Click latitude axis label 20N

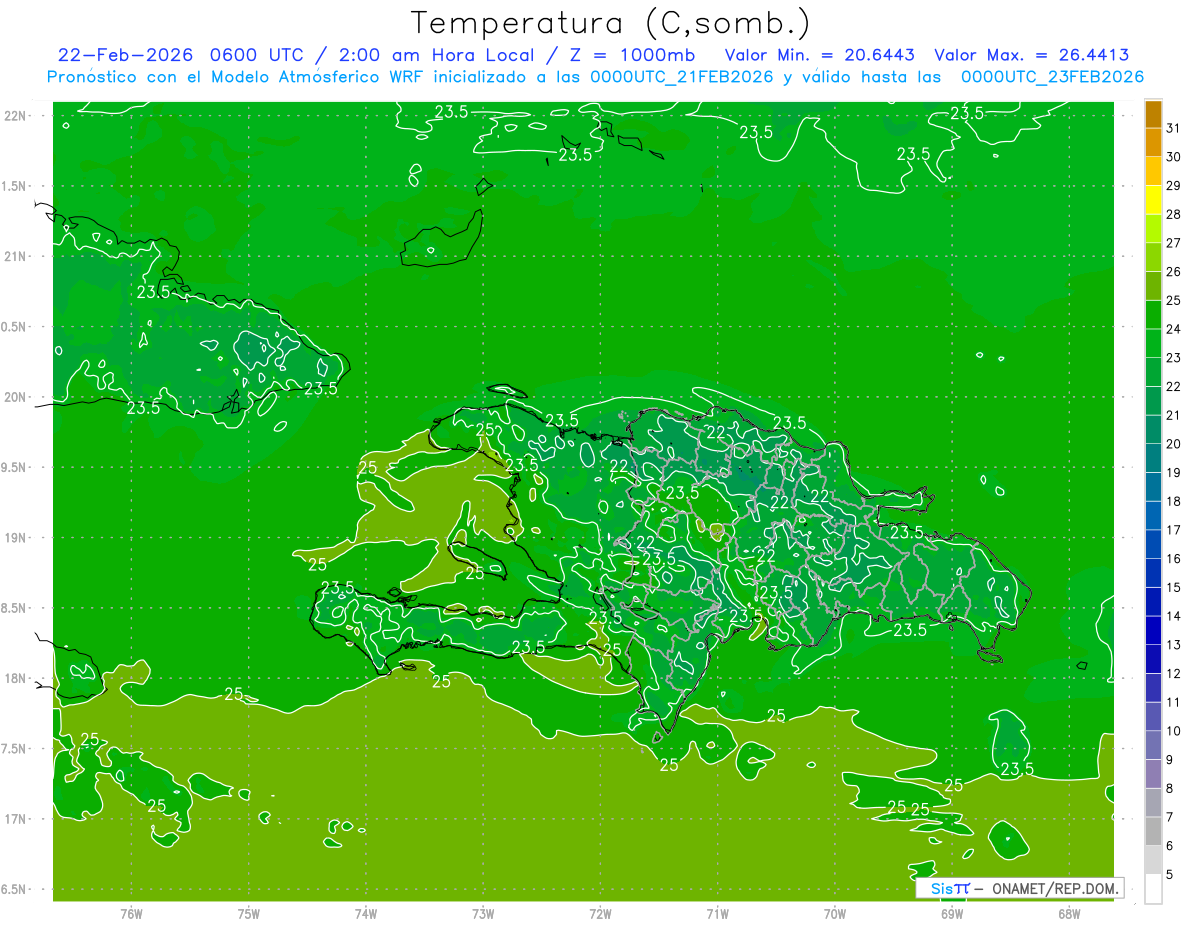tap(17, 397)
